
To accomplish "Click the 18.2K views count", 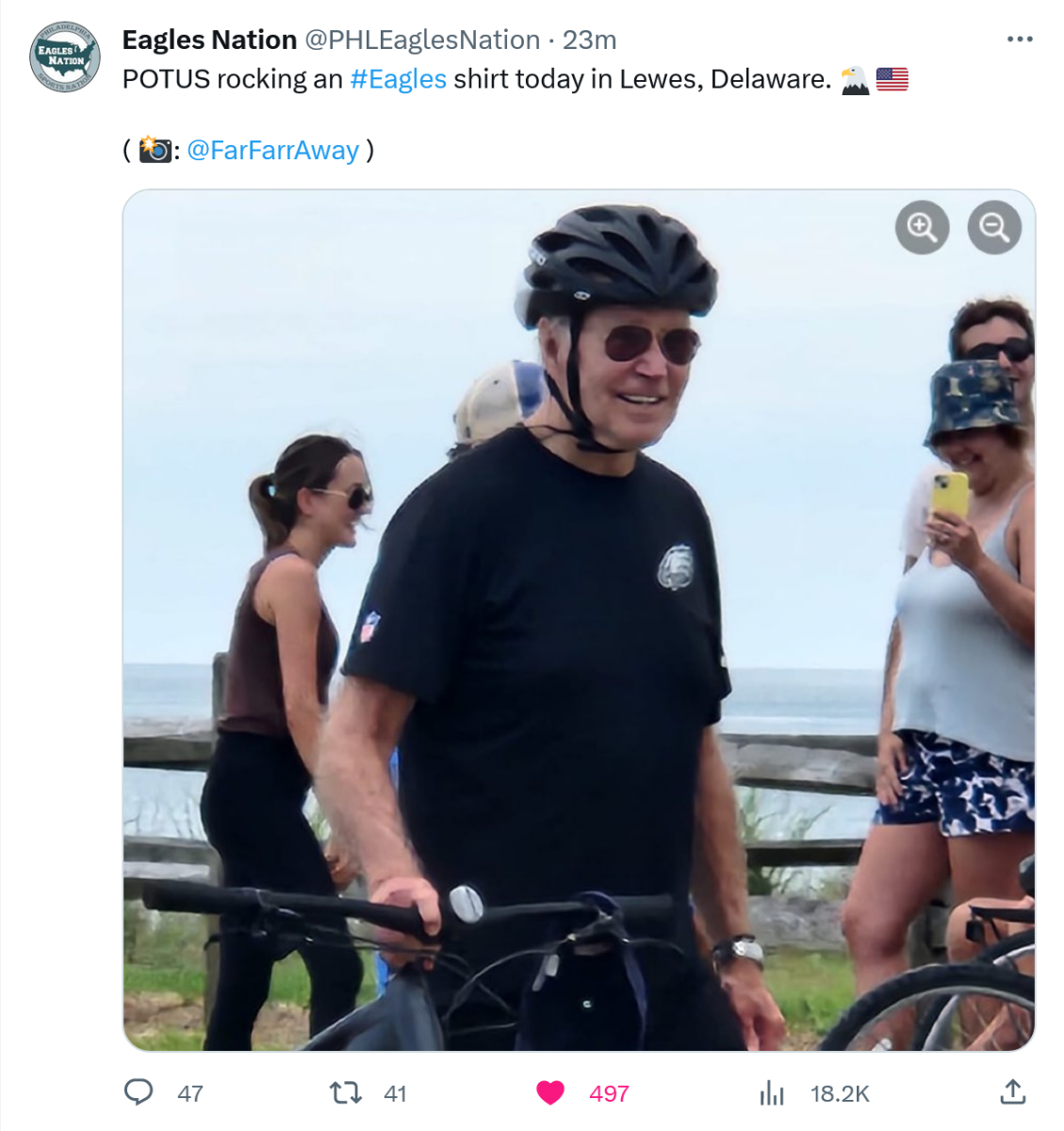I will (840, 1093).
